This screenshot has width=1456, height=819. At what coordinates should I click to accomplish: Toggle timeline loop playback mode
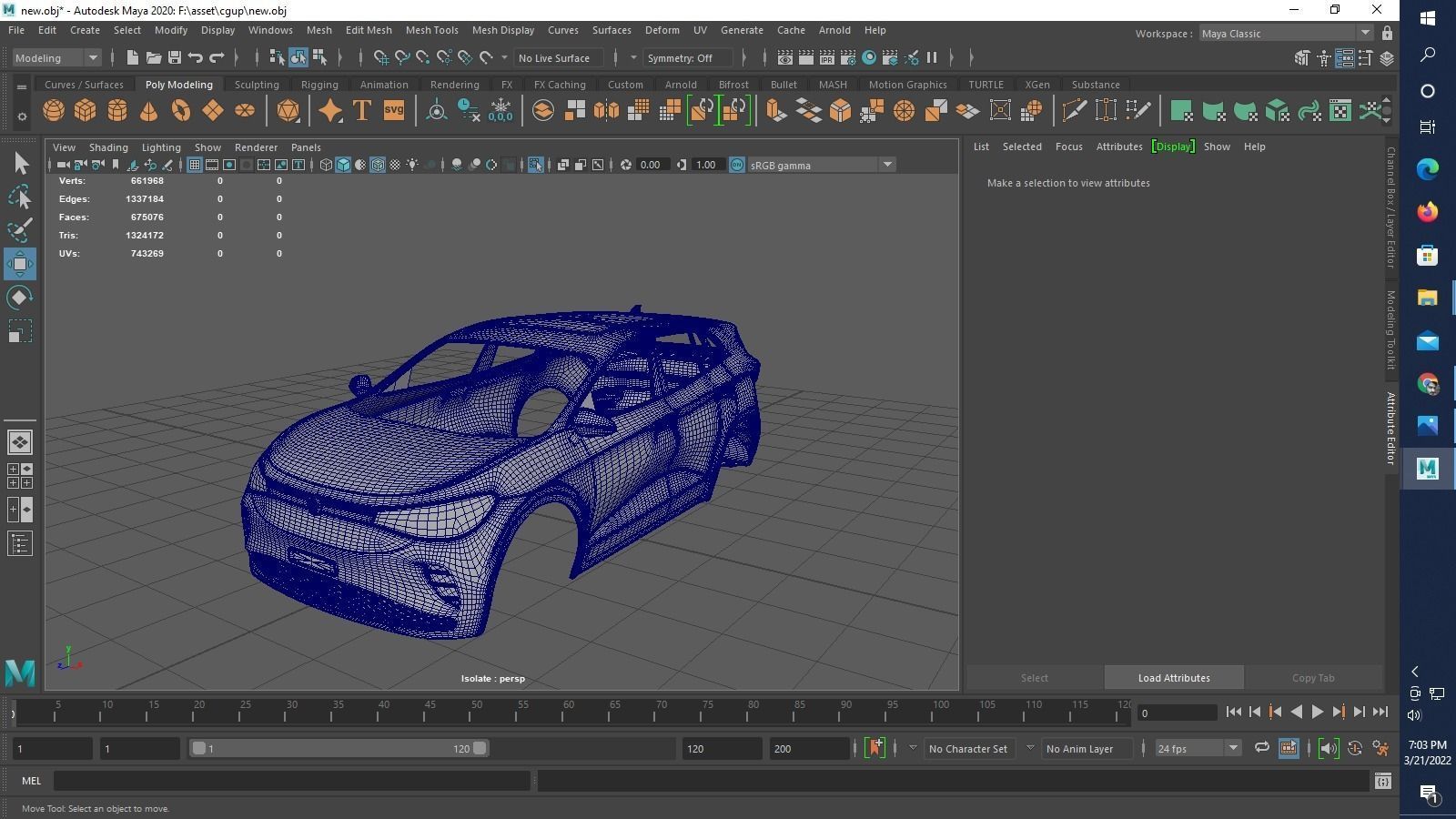pyautogui.click(x=1261, y=748)
